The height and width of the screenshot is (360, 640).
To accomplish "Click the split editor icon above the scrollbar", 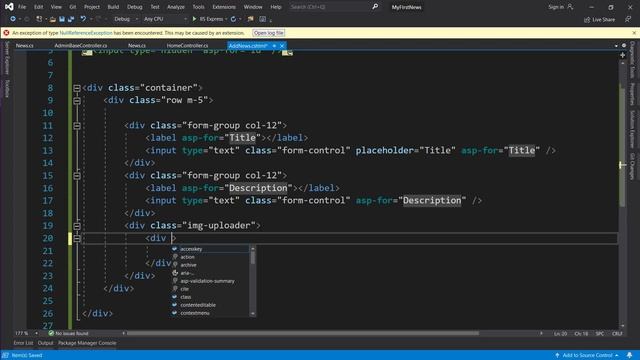I will tap(622, 55).
